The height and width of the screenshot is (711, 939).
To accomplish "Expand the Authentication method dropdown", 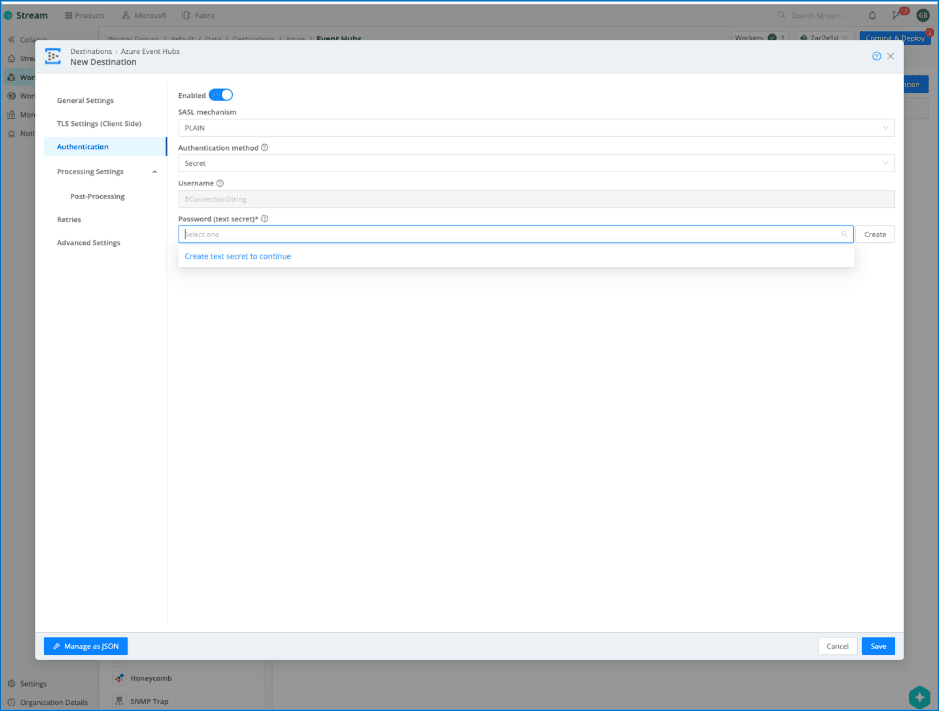I will tap(536, 163).
